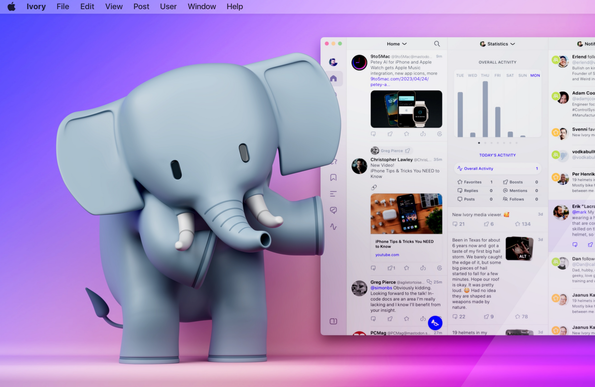Open the User menu in menu bar
This screenshot has height=387, width=595.
168,6
